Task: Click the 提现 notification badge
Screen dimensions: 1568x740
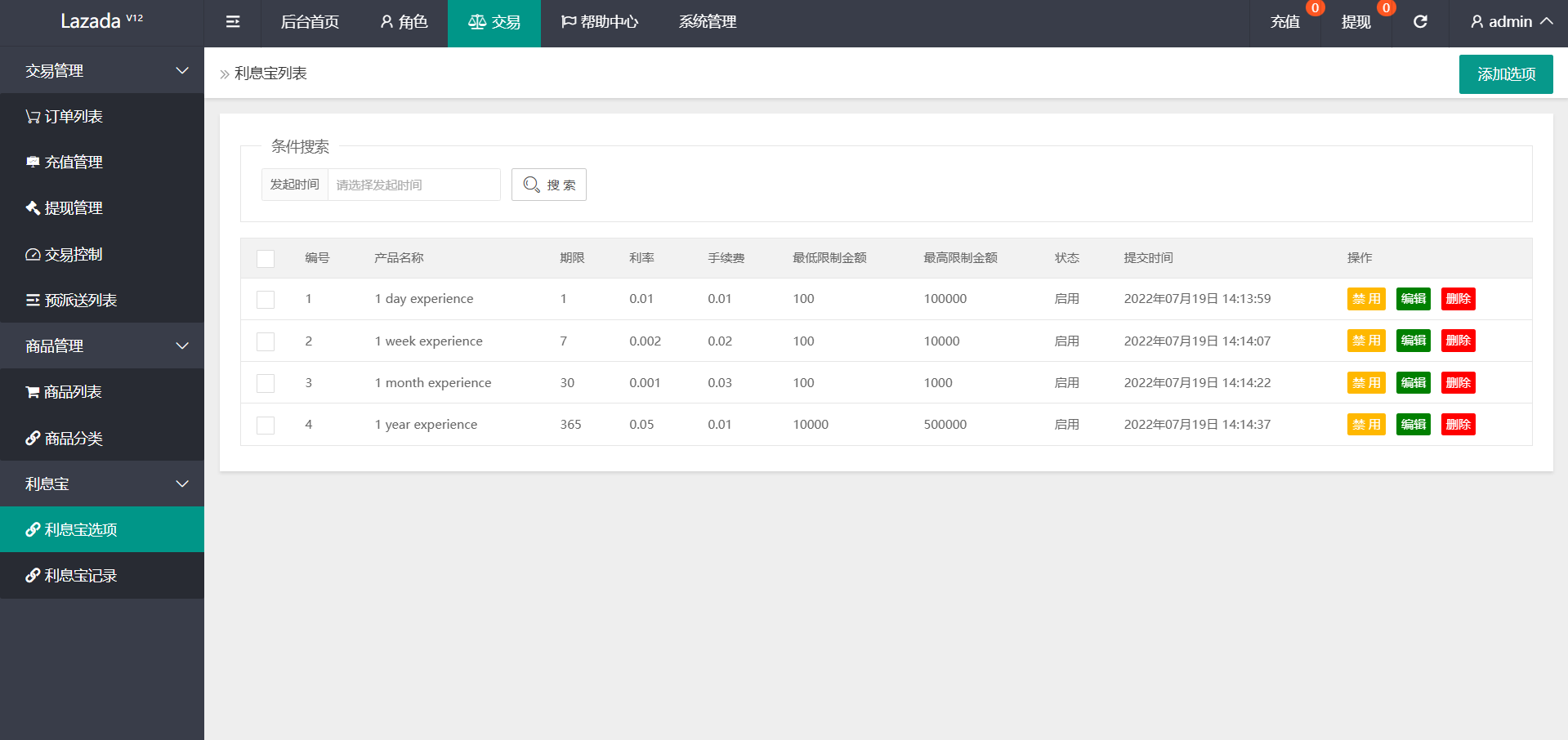Action: (1386, 8)
